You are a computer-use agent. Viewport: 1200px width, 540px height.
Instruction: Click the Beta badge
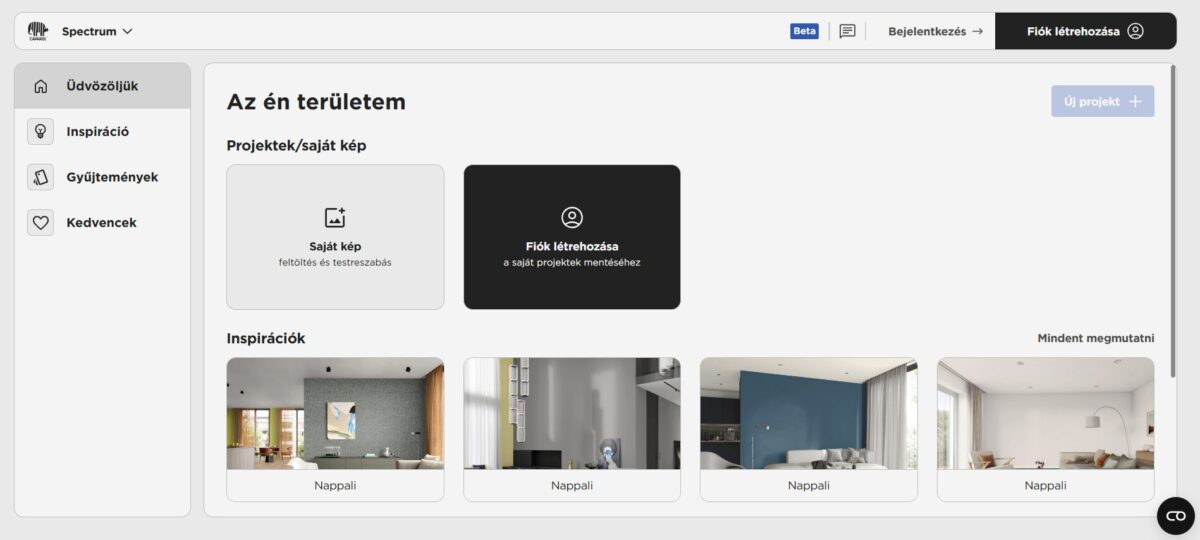tap(804, 31)
